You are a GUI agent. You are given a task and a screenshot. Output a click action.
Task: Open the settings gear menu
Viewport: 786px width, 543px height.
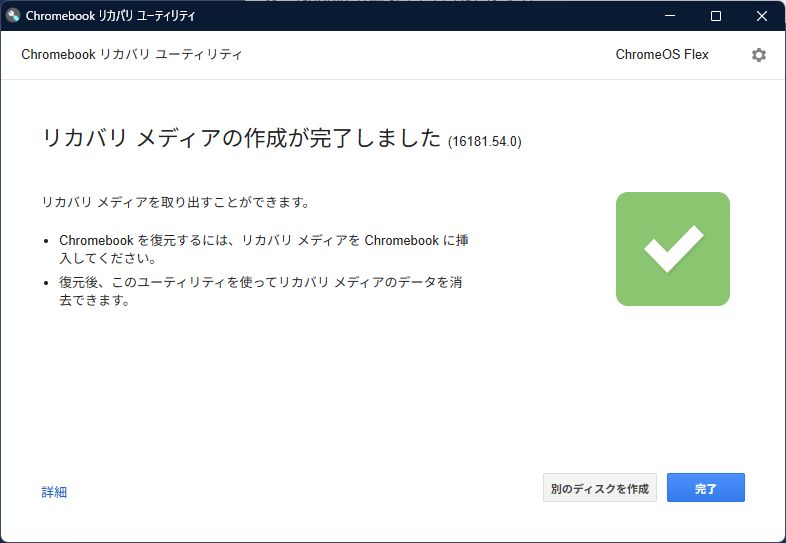coord(758,55)
